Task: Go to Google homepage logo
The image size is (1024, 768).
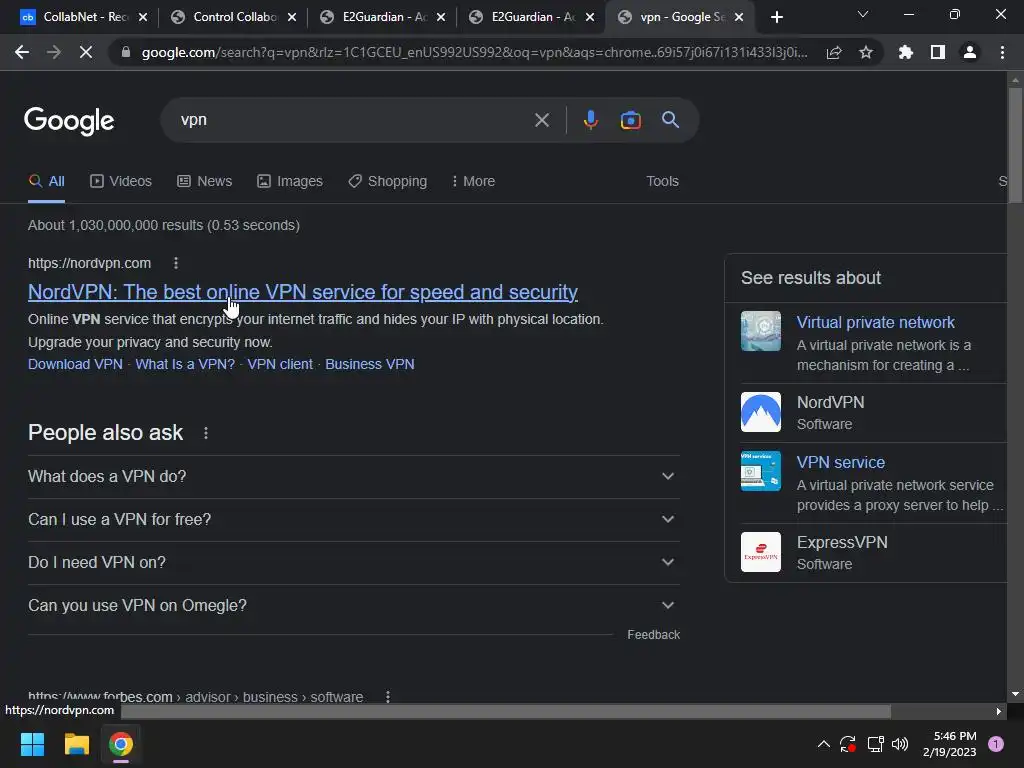Action: click(x=69, y=120)
